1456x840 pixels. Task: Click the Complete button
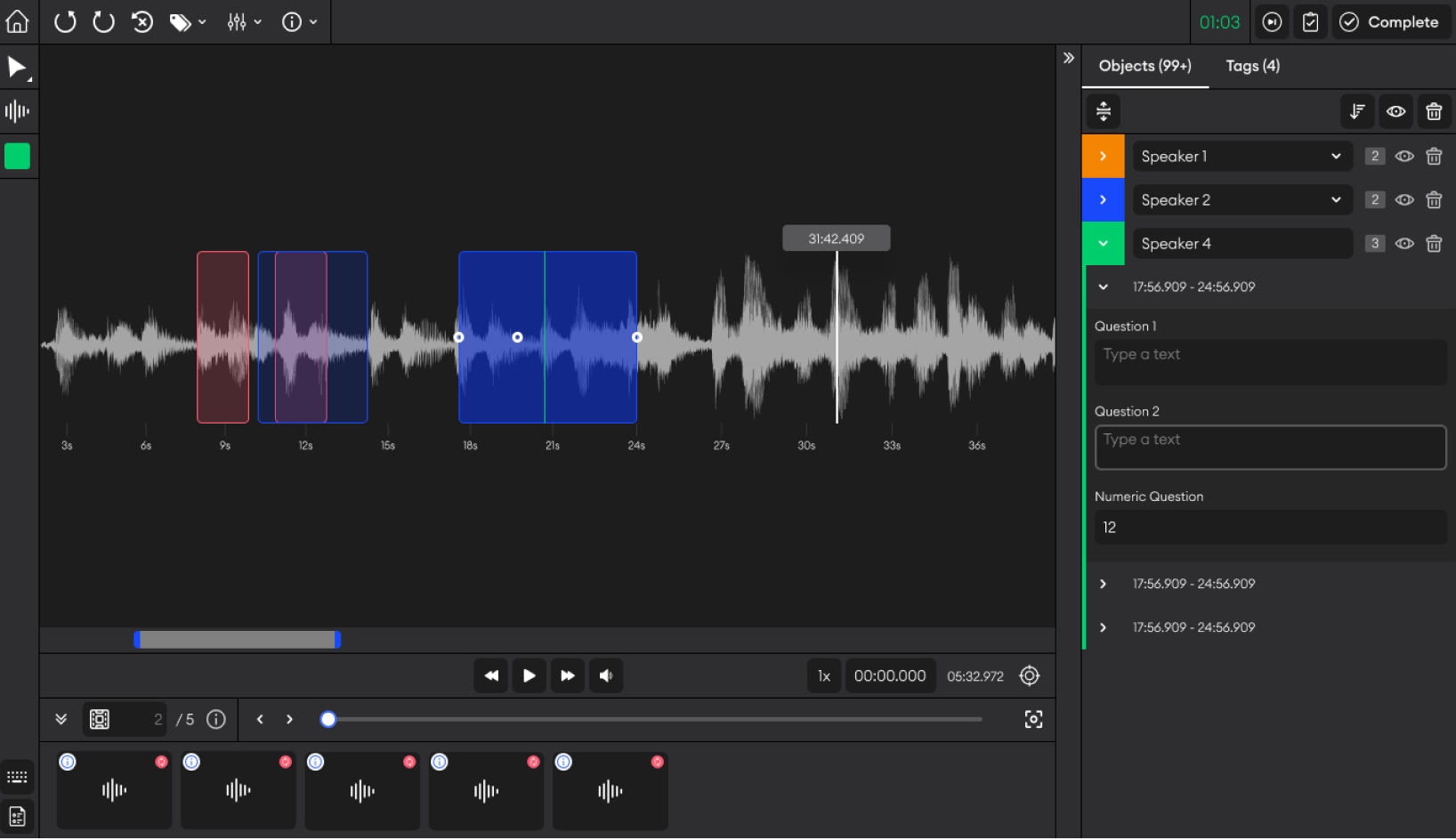pyautogui.click(x=1390, y=21)
